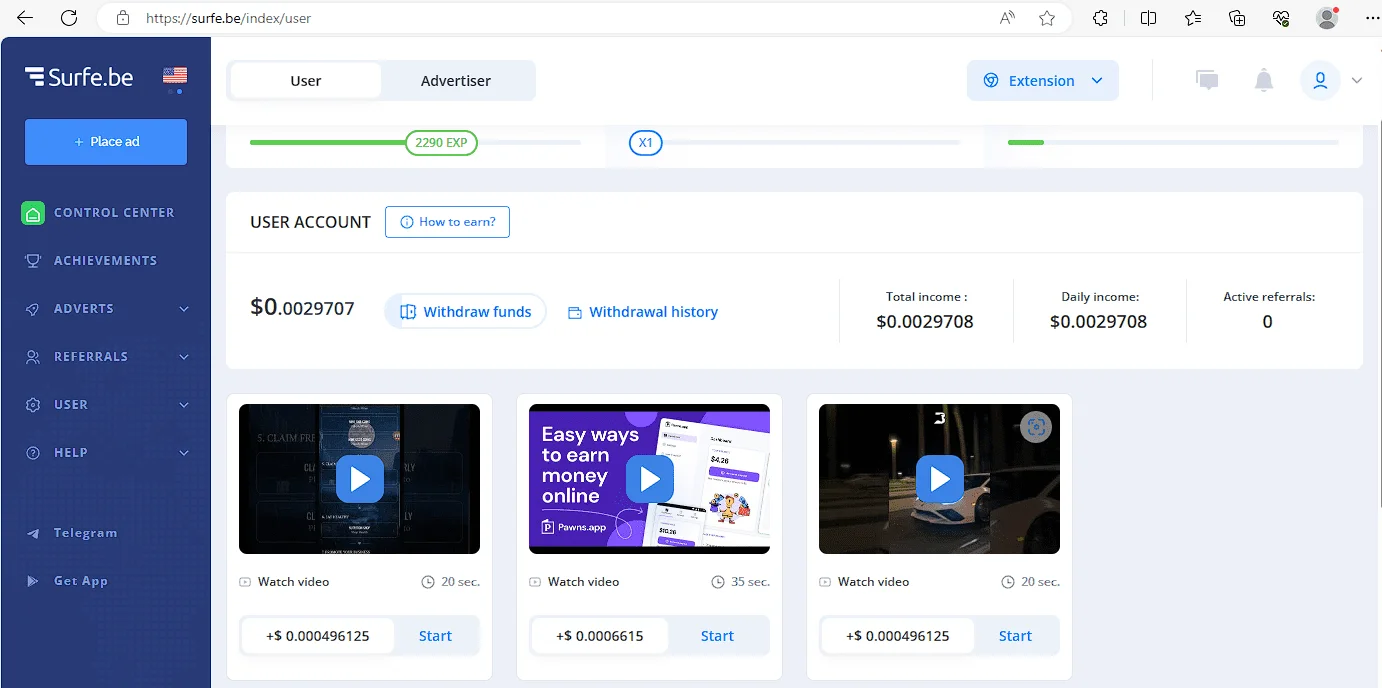The height and width of the screenshot is (688, 1382).
Task: Click the Place ad button
Action: pos(106,142)
